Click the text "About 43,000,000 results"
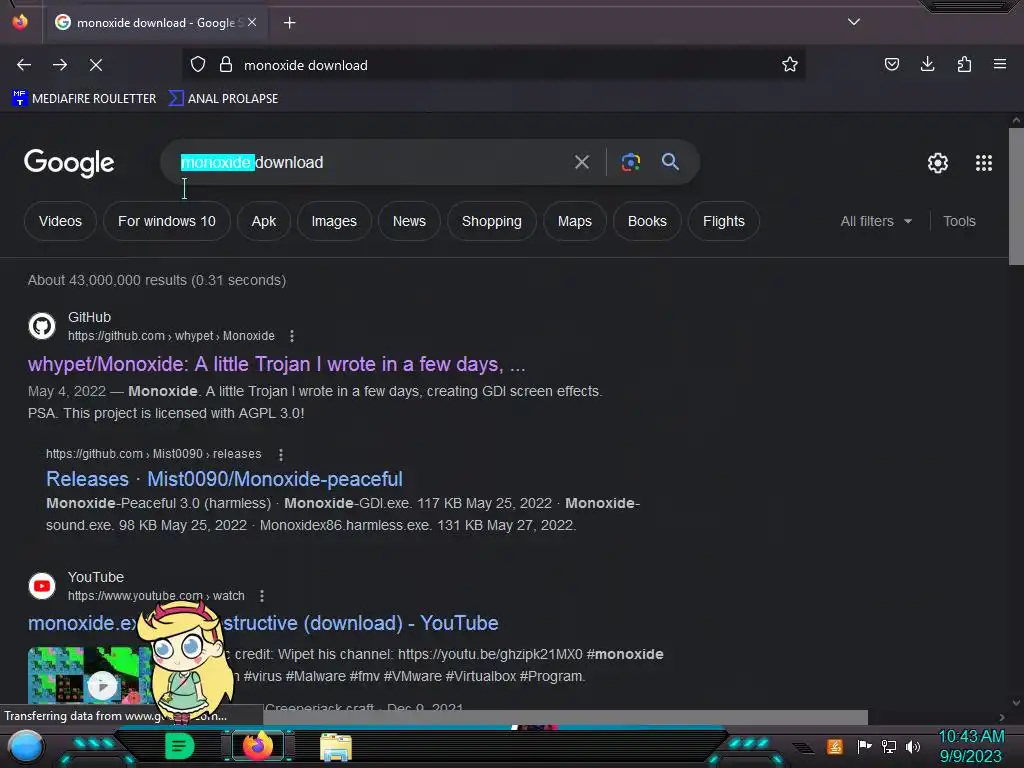 [x=107, y=280]
